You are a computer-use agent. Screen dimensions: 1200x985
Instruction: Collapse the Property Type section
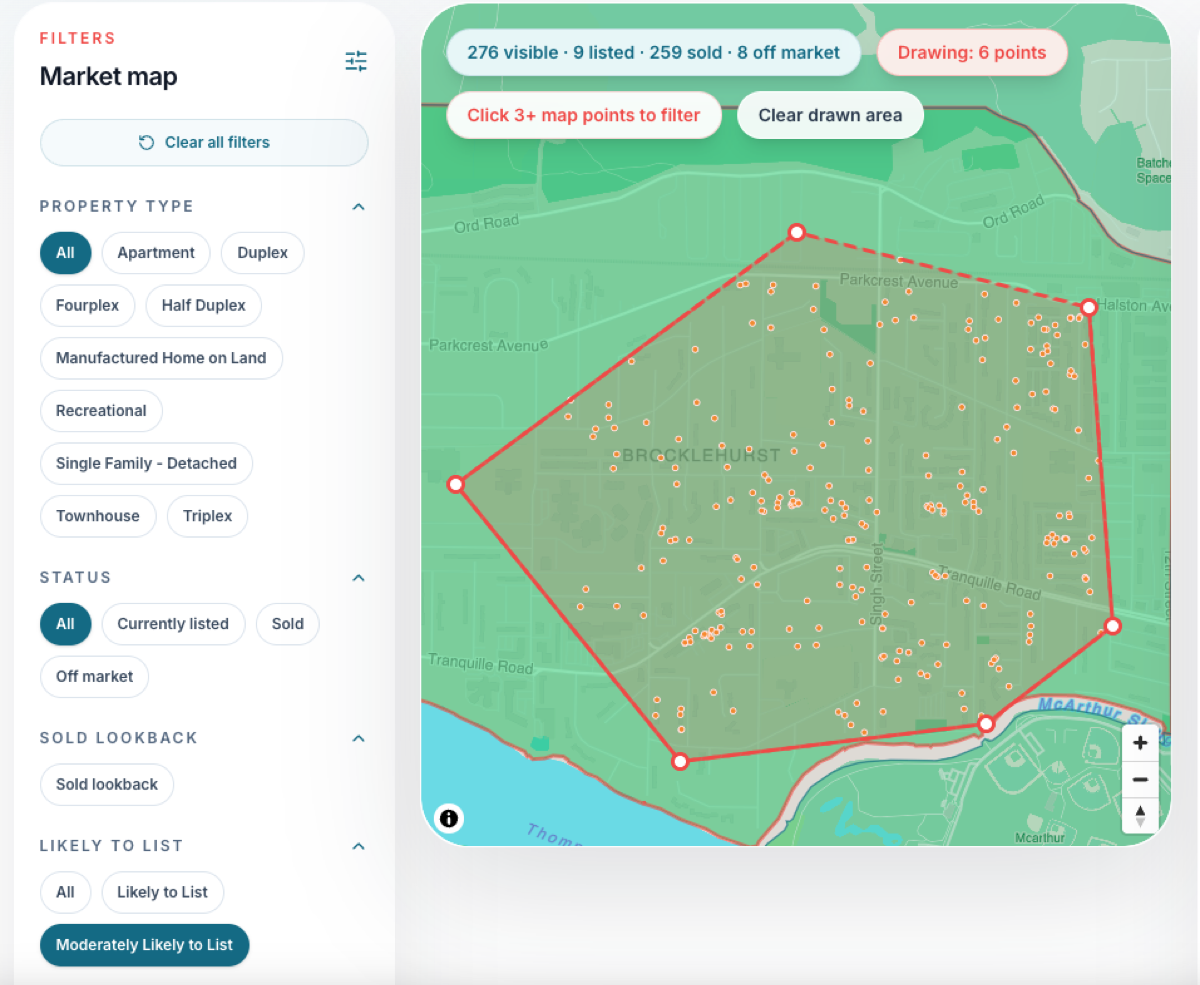359,206
